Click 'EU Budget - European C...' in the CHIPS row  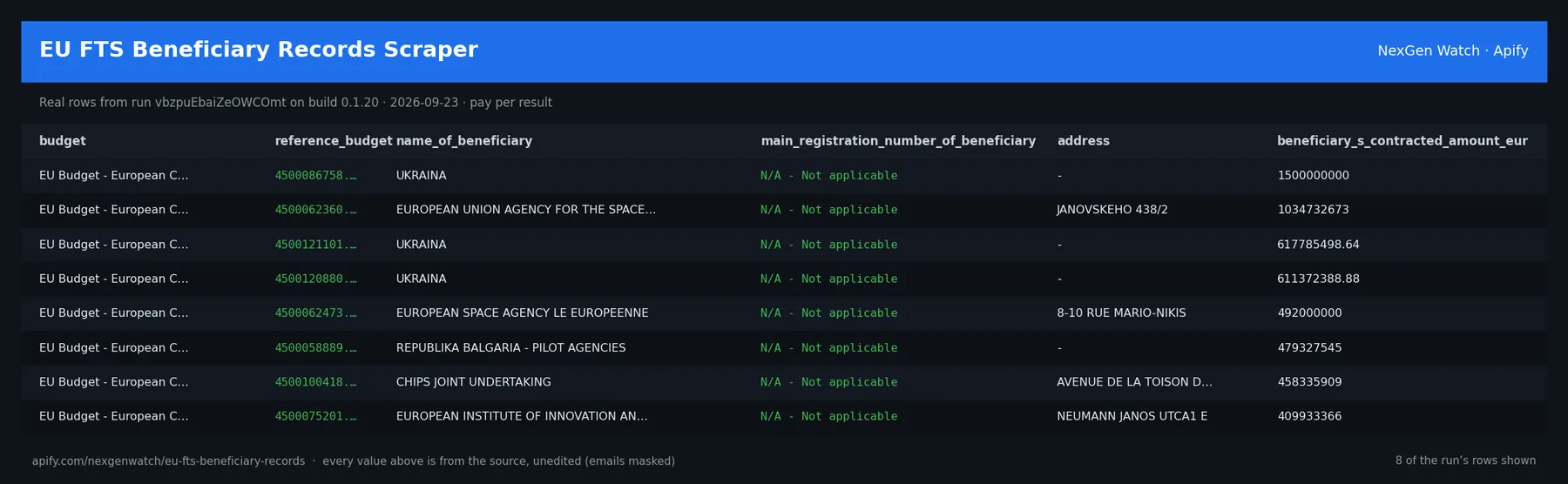(113, 382)
